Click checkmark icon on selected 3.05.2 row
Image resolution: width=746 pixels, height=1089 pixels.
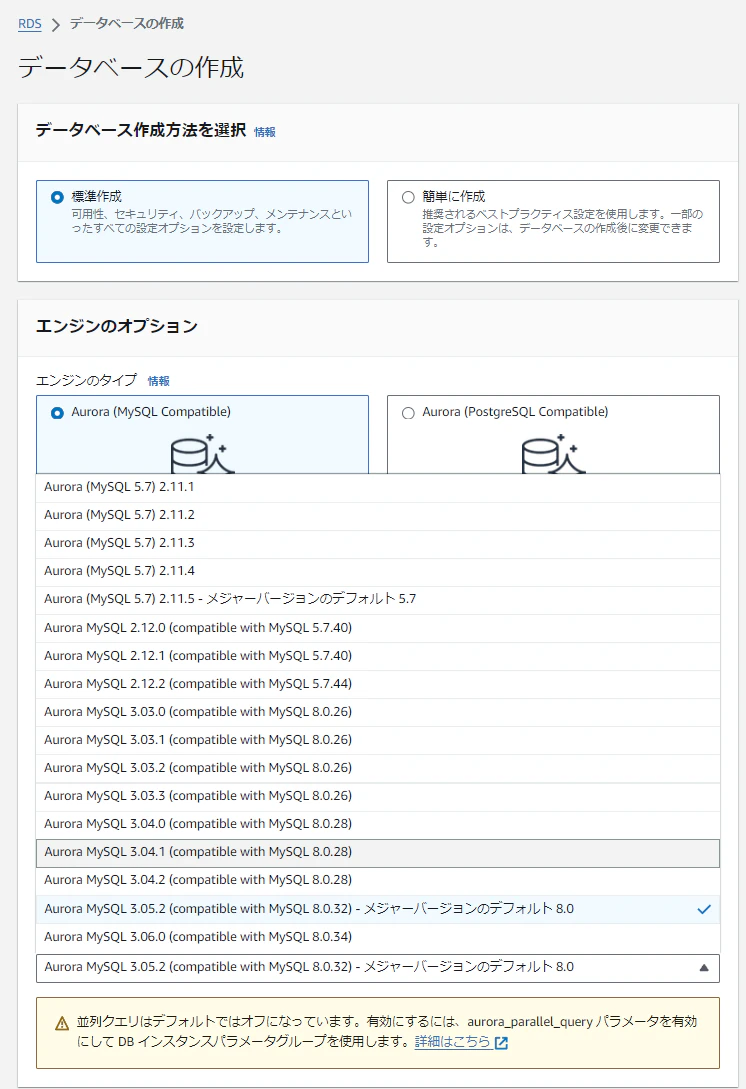[x=704, y=910]
